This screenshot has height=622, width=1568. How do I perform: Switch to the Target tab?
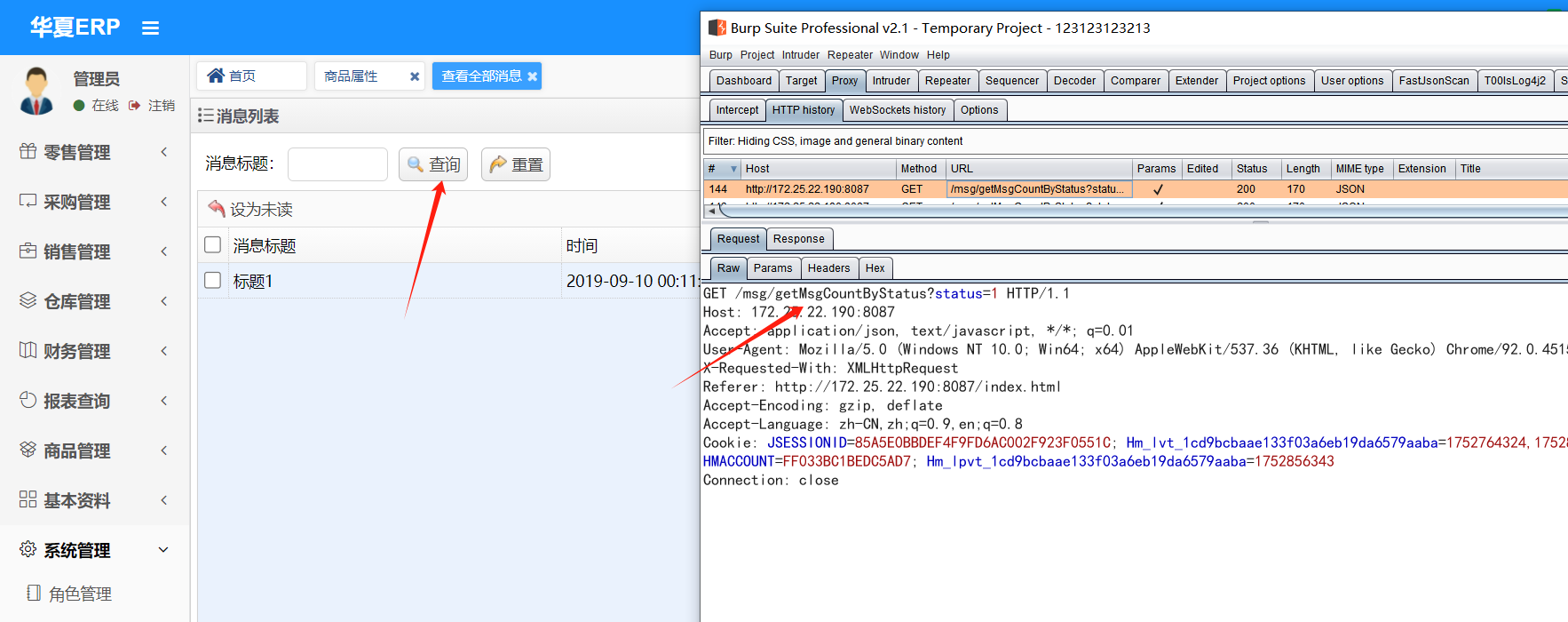tap(802, 81)
